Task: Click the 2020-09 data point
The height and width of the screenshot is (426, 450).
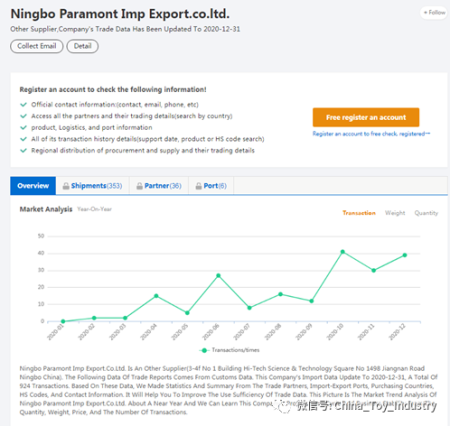Action: coord(311,301)
